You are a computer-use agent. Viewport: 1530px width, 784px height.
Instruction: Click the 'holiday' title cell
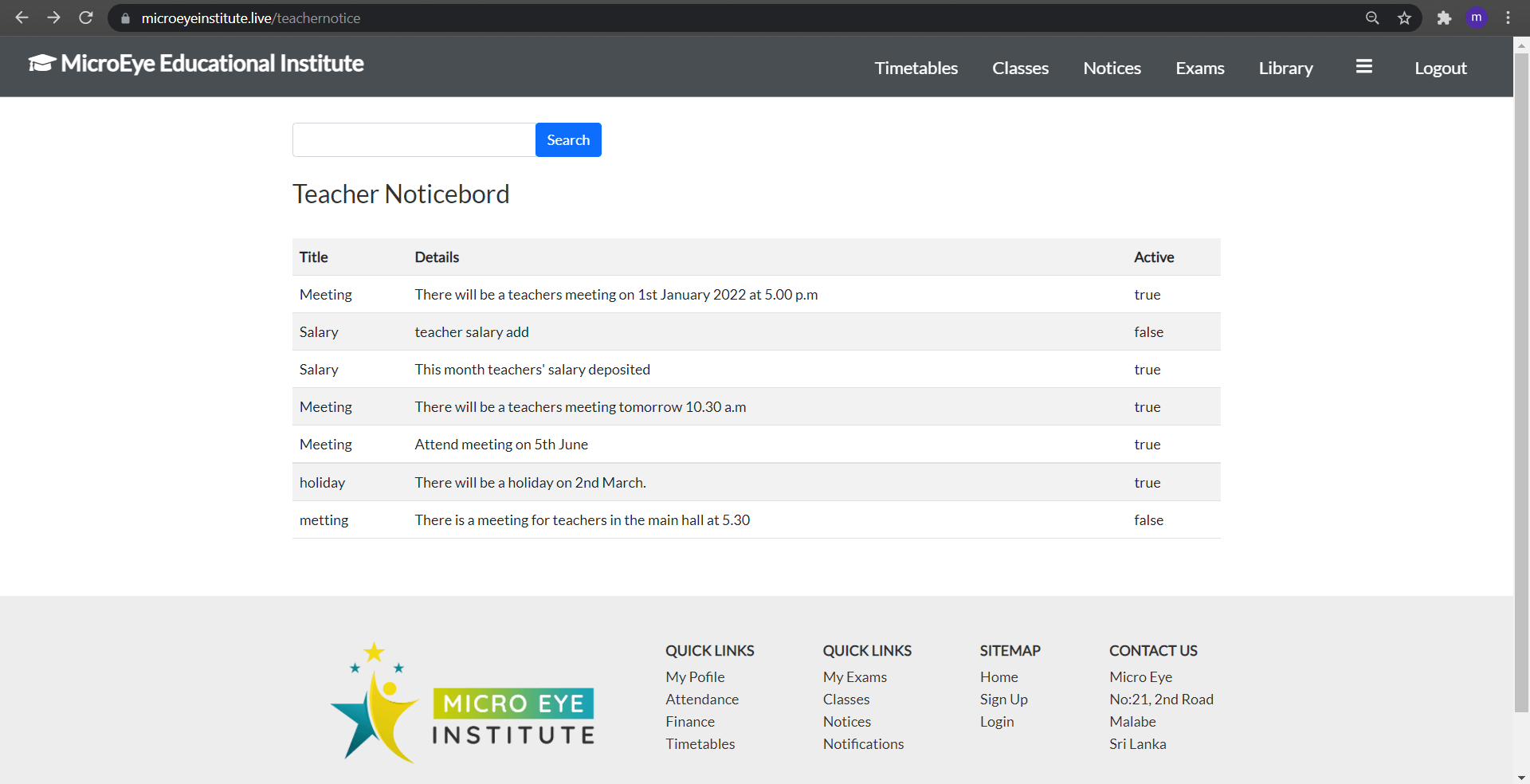coord(322,483)
